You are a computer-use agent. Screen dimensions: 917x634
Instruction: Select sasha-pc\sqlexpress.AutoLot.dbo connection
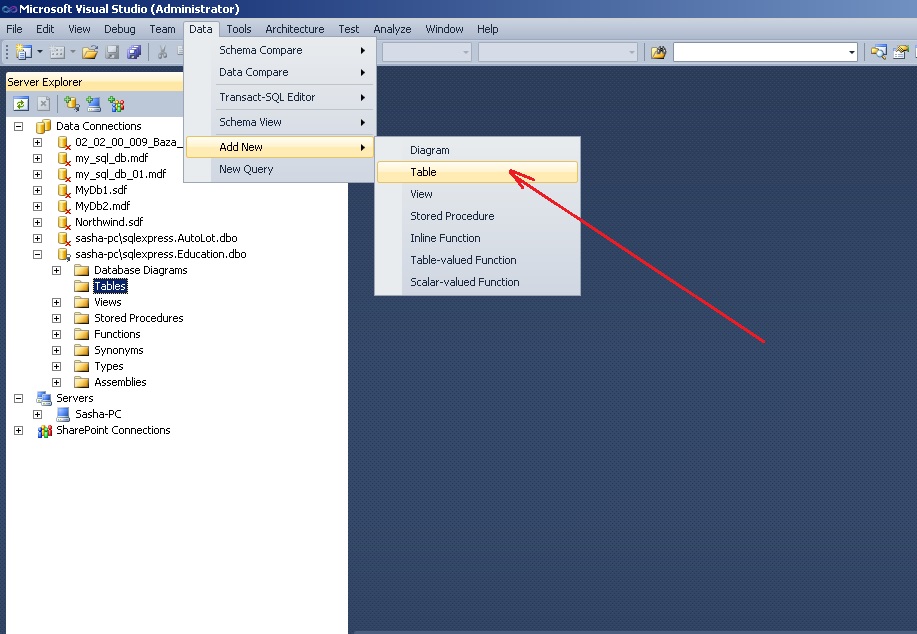[x=156, y=238]
